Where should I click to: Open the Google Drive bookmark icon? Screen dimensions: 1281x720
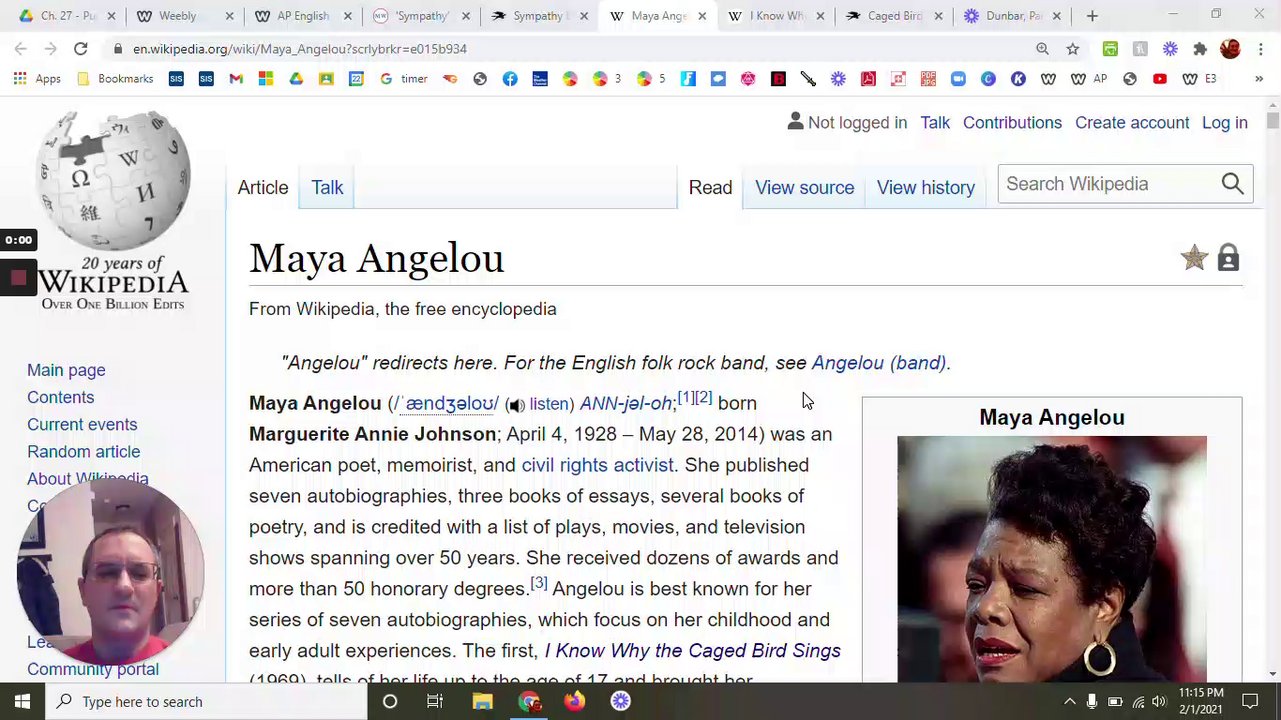296,79
